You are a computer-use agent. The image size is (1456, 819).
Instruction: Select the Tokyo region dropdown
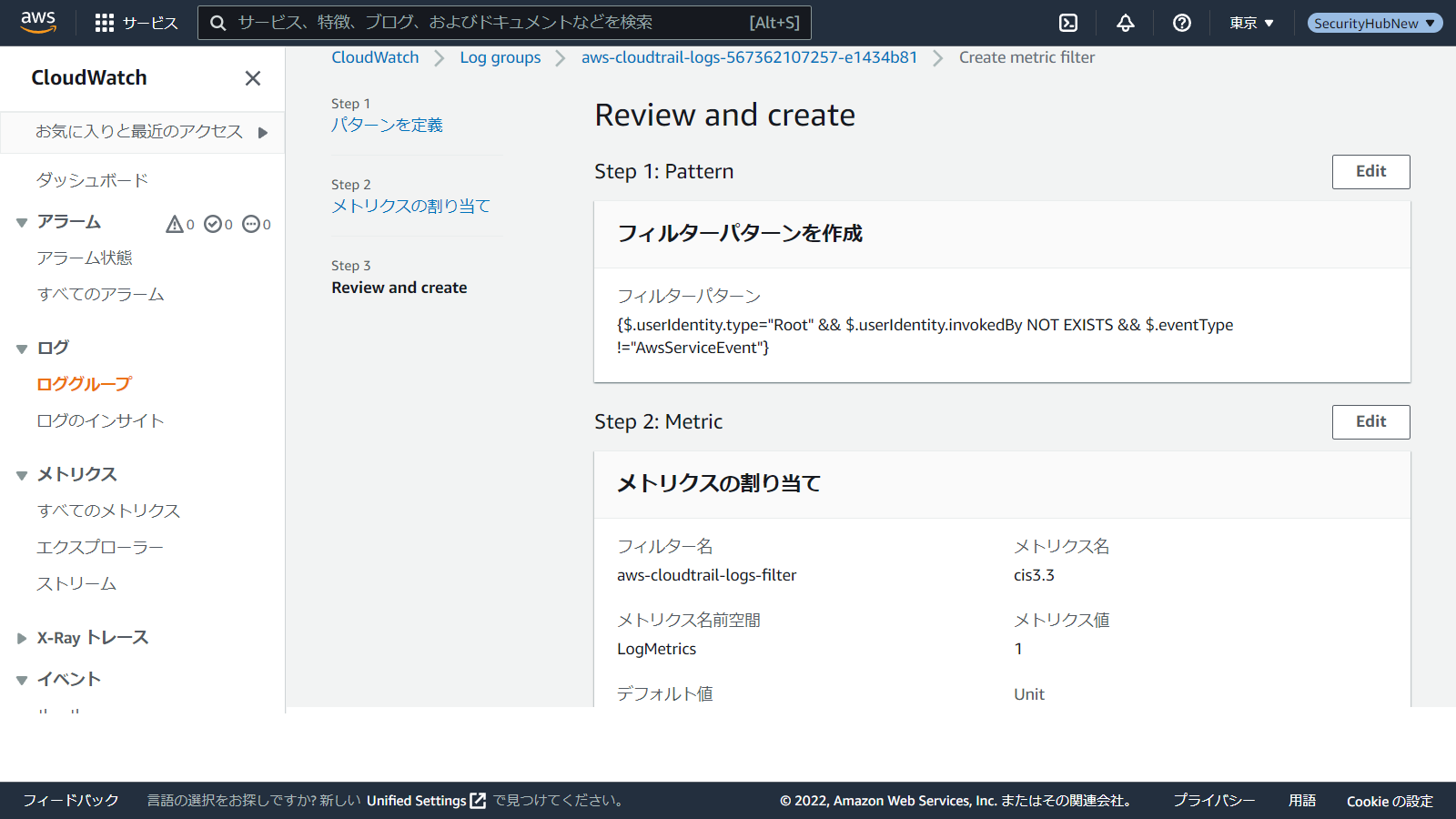point(1251,23)
